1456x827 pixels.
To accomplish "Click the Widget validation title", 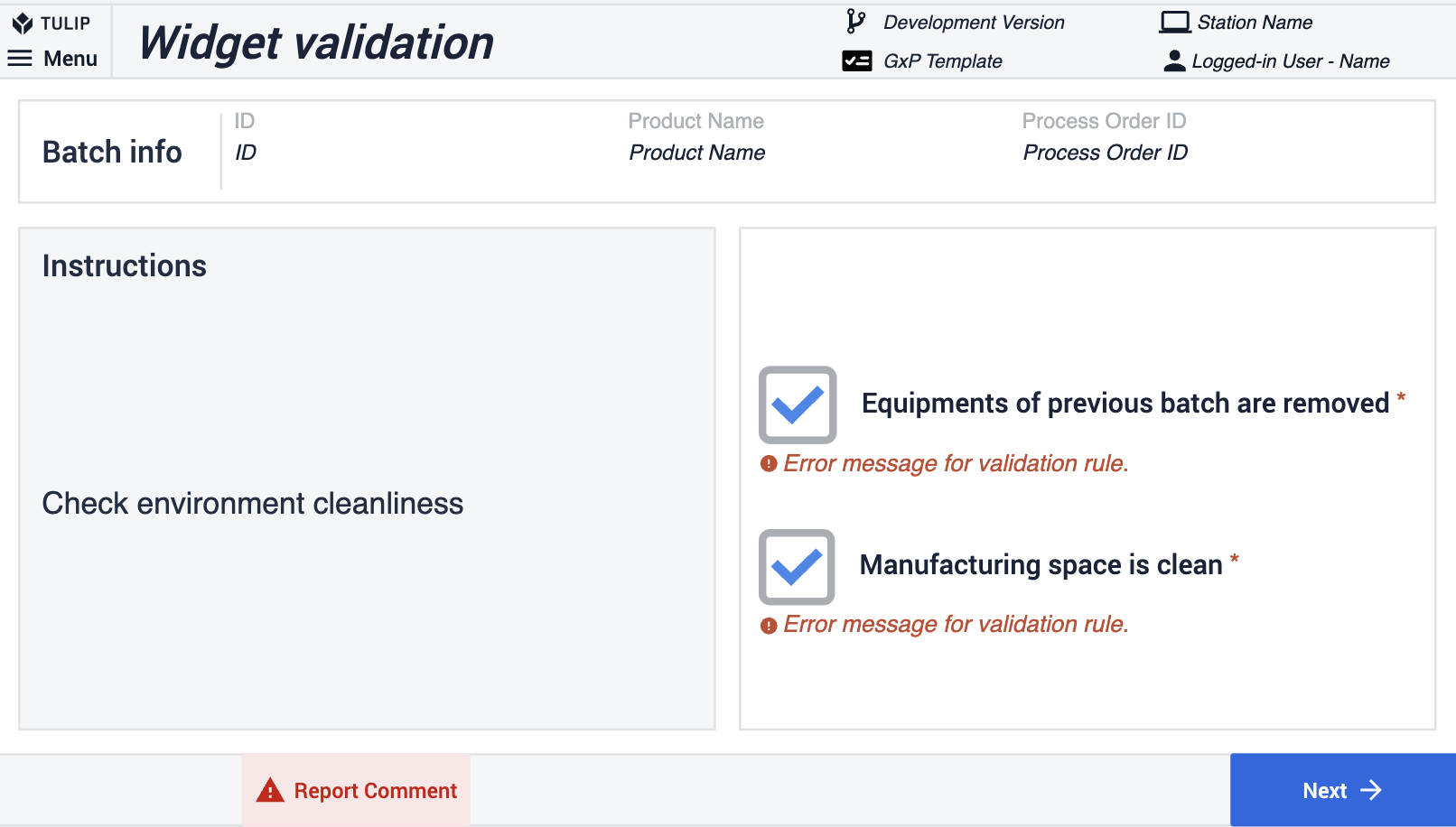I will (x=316, y=42).
